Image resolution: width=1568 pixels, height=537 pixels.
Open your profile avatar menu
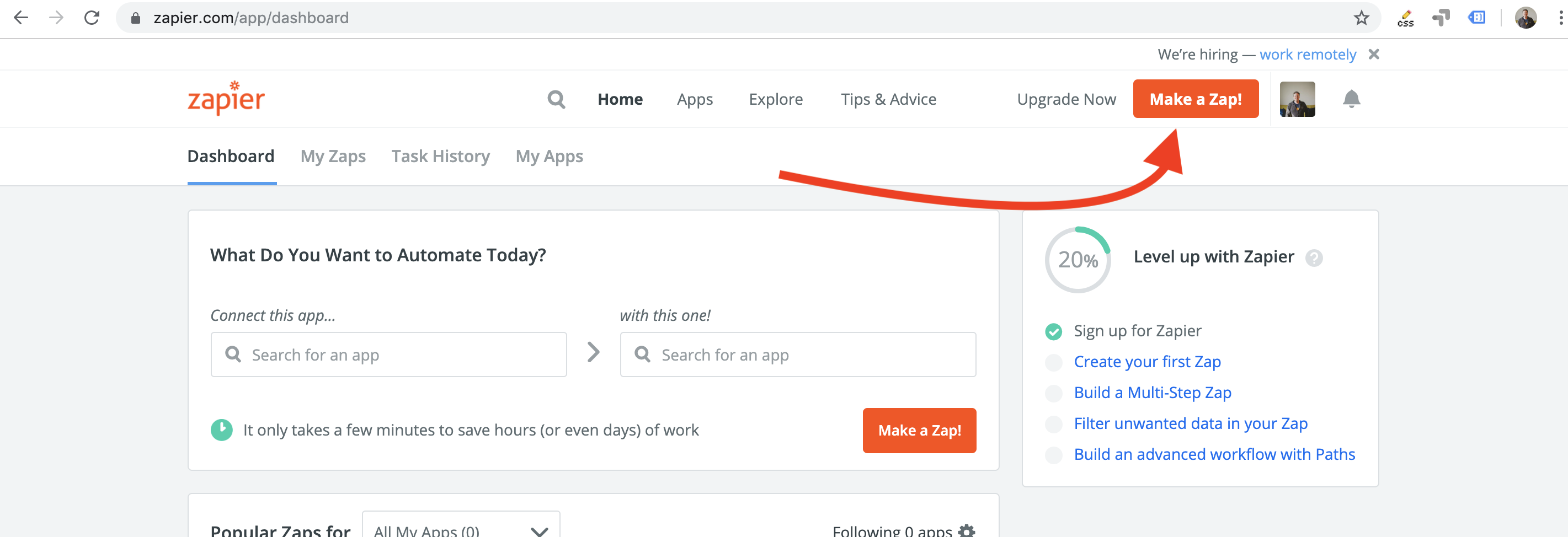tap(1297, 99)
